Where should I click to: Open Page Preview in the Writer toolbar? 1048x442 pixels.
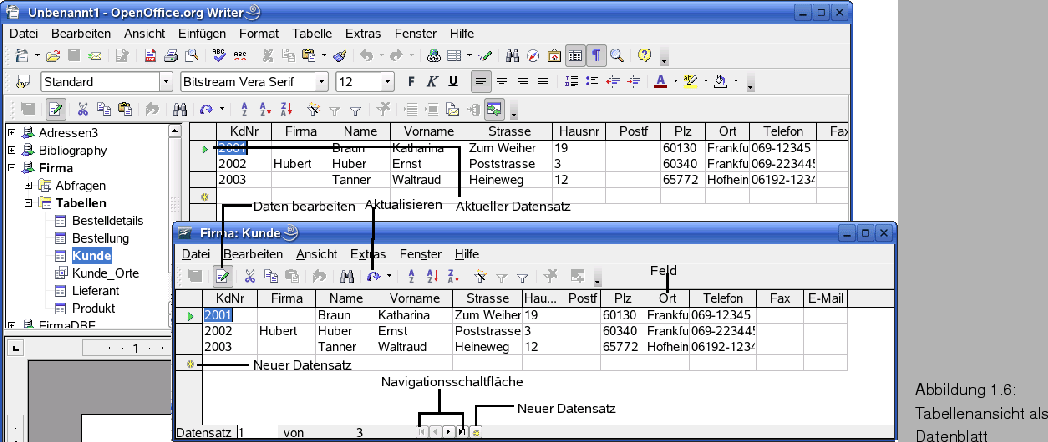click(192, 56)
